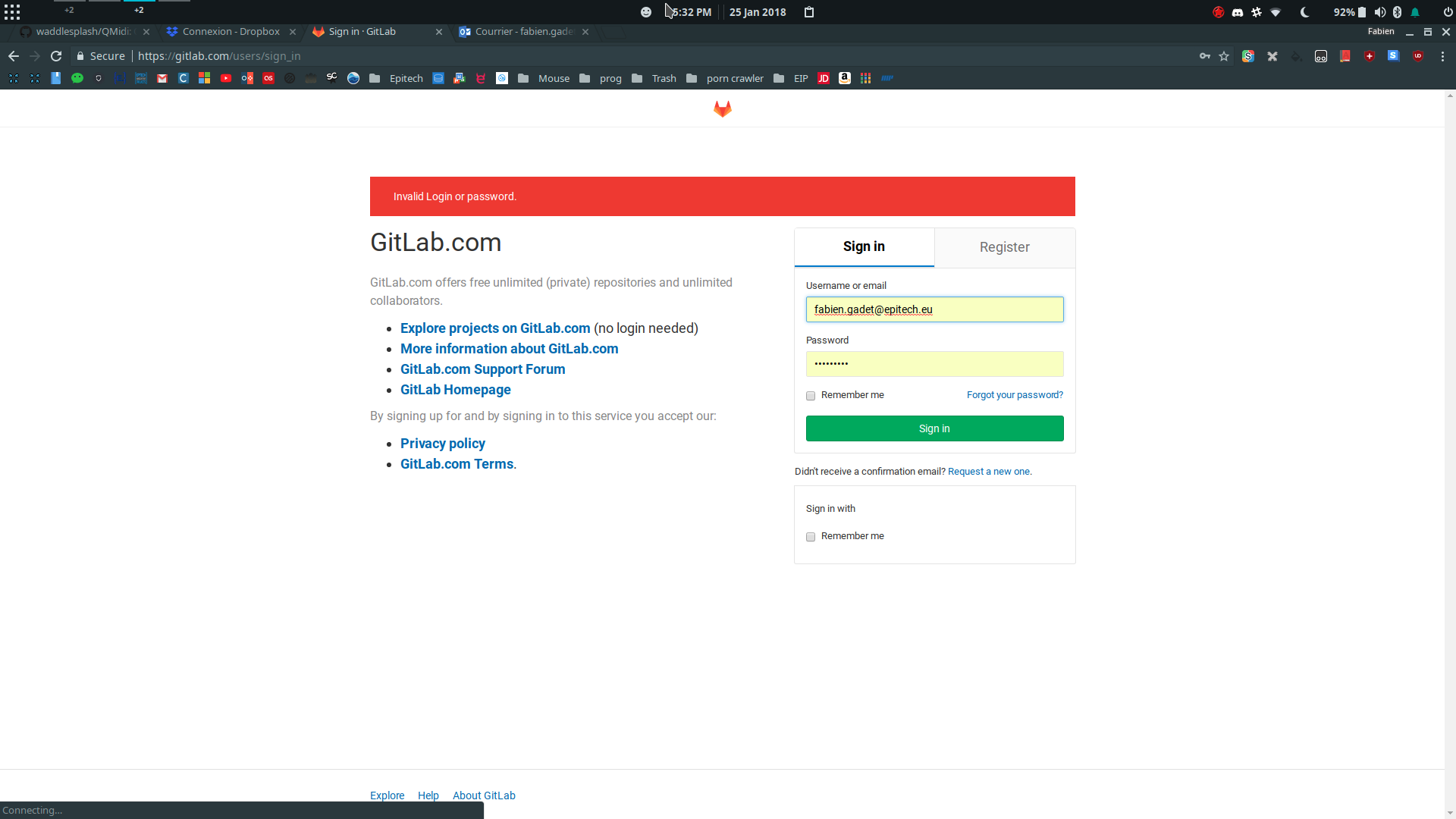Open the Privacy policy link
The width and height of the screenshot is (1456, 819).
443,444
